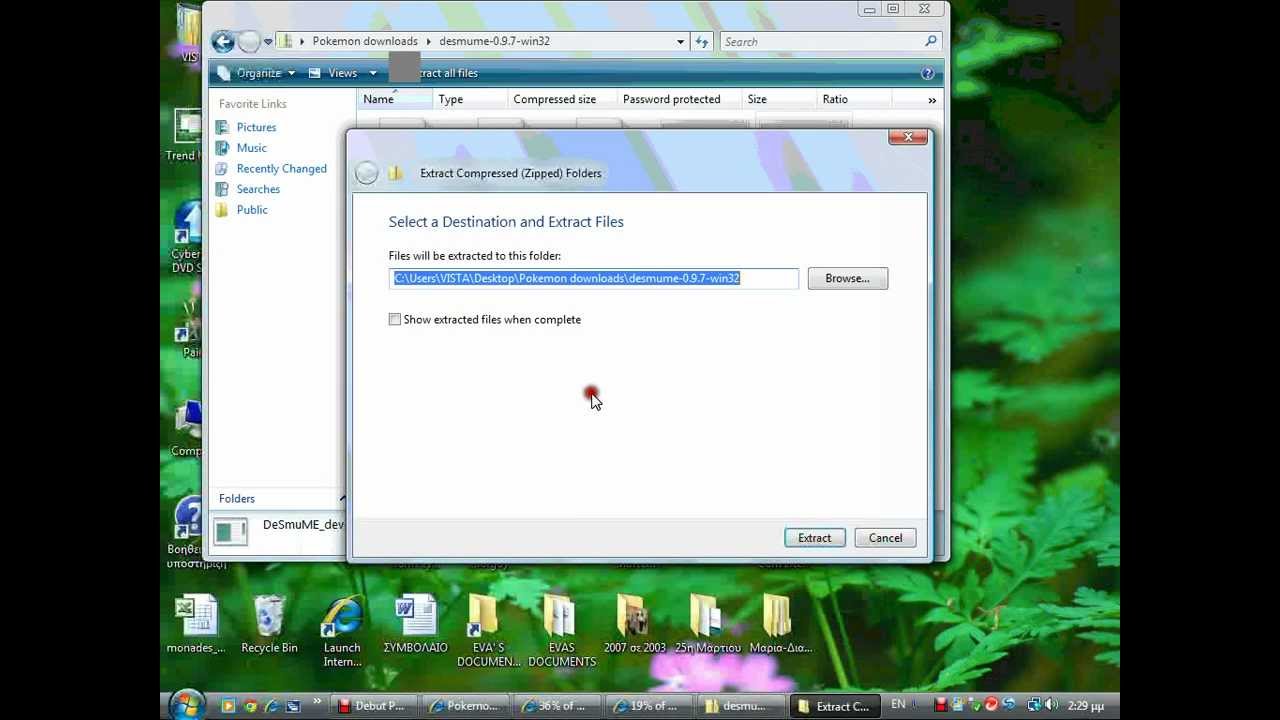Click the EN language indicator

click(x=898, y=705)
